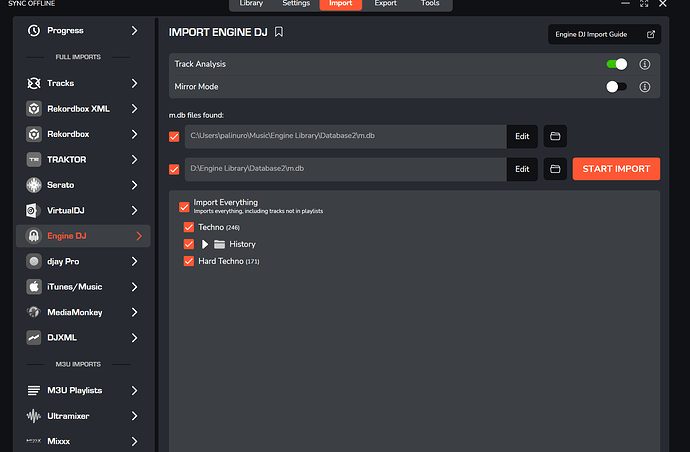Uncheck the Hard Techno playlist checkbox
The width and height of the screenshot is (690, 452).
189,261
